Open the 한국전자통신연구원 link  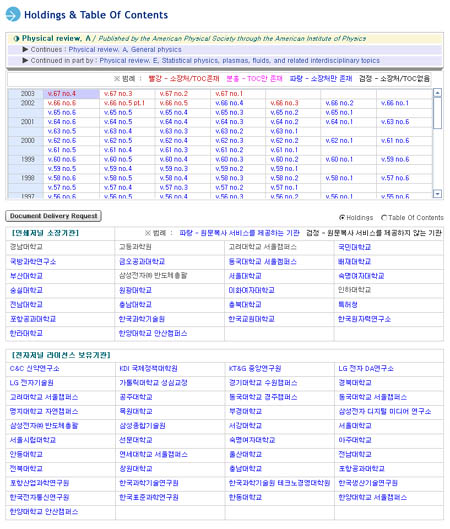(39, 497)
